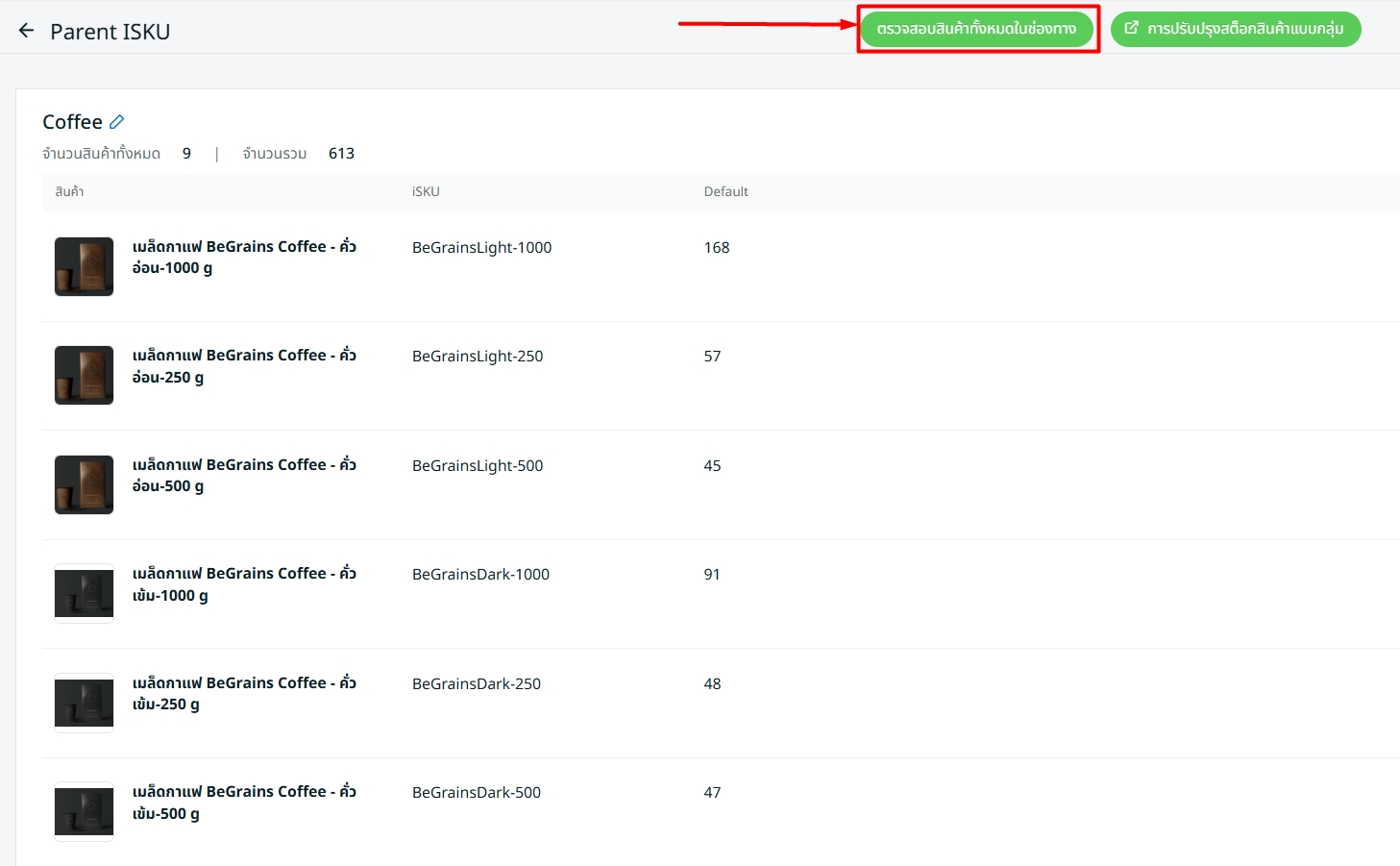Open the BeGrainsLight-250 product thumbnail
The height and width of the screenshot is (866, 1400).
point(85,375)
